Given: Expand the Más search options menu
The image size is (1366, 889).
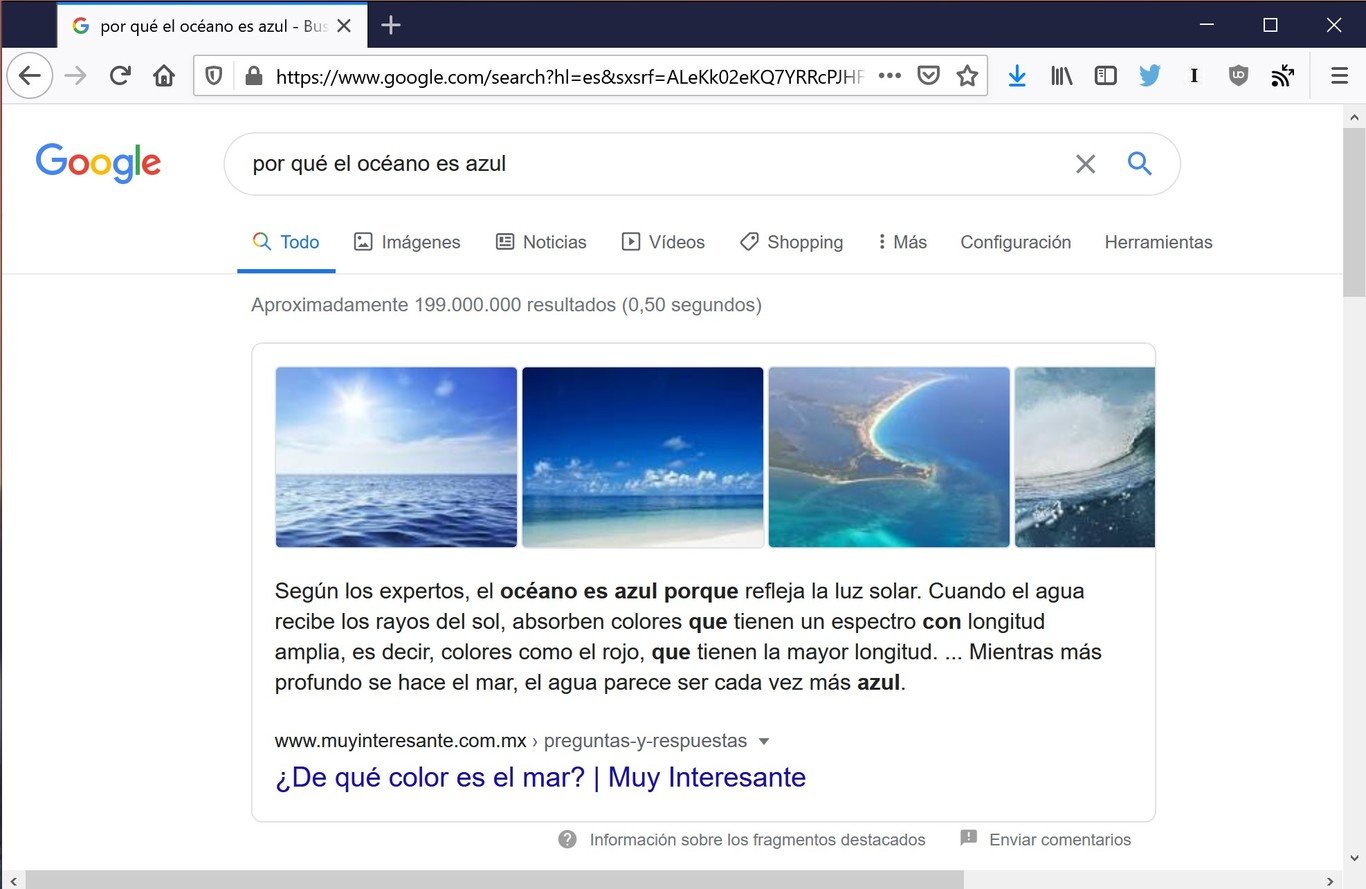Looking at the screenshot, I should click(x=902, y=242).
